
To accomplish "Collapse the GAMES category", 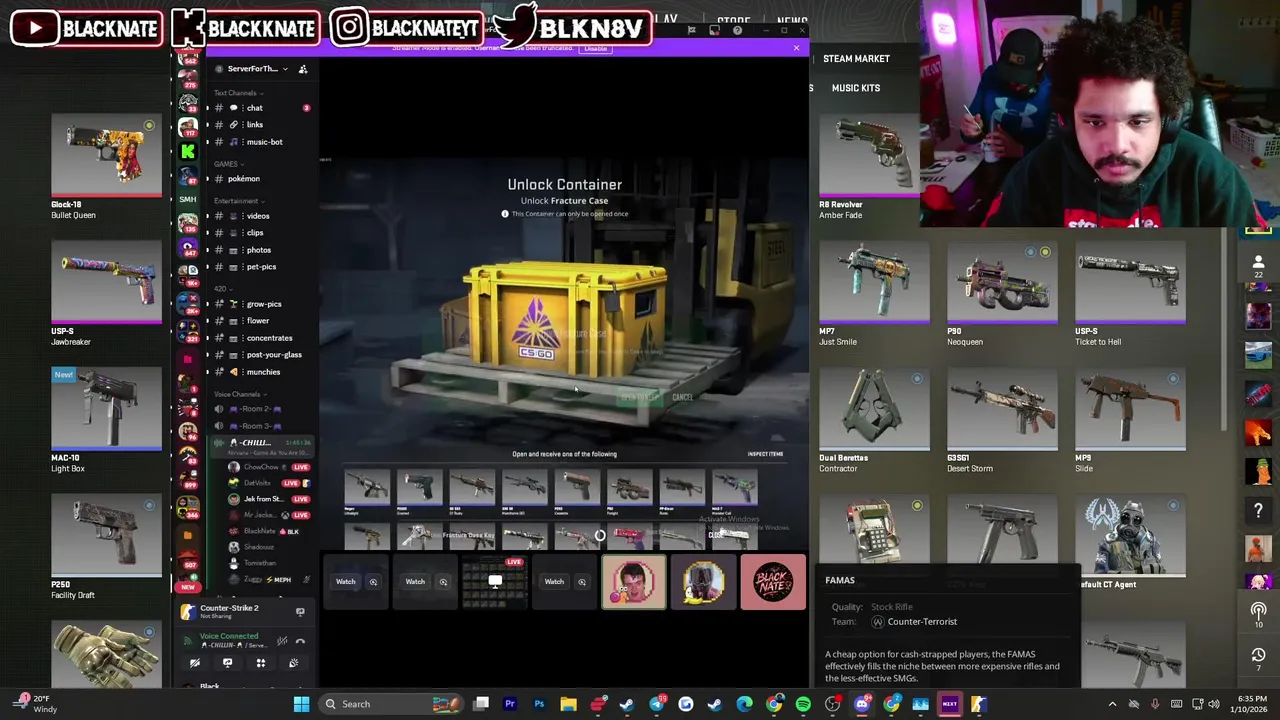I will [x=228, y=164].
